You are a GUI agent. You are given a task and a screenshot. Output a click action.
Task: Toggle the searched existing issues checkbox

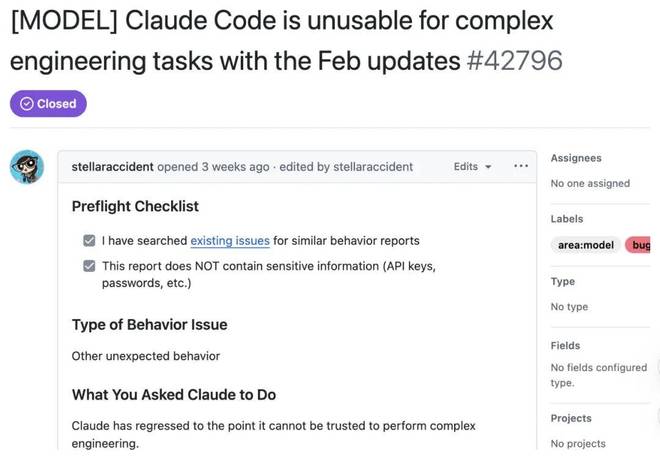pos(90,241)
